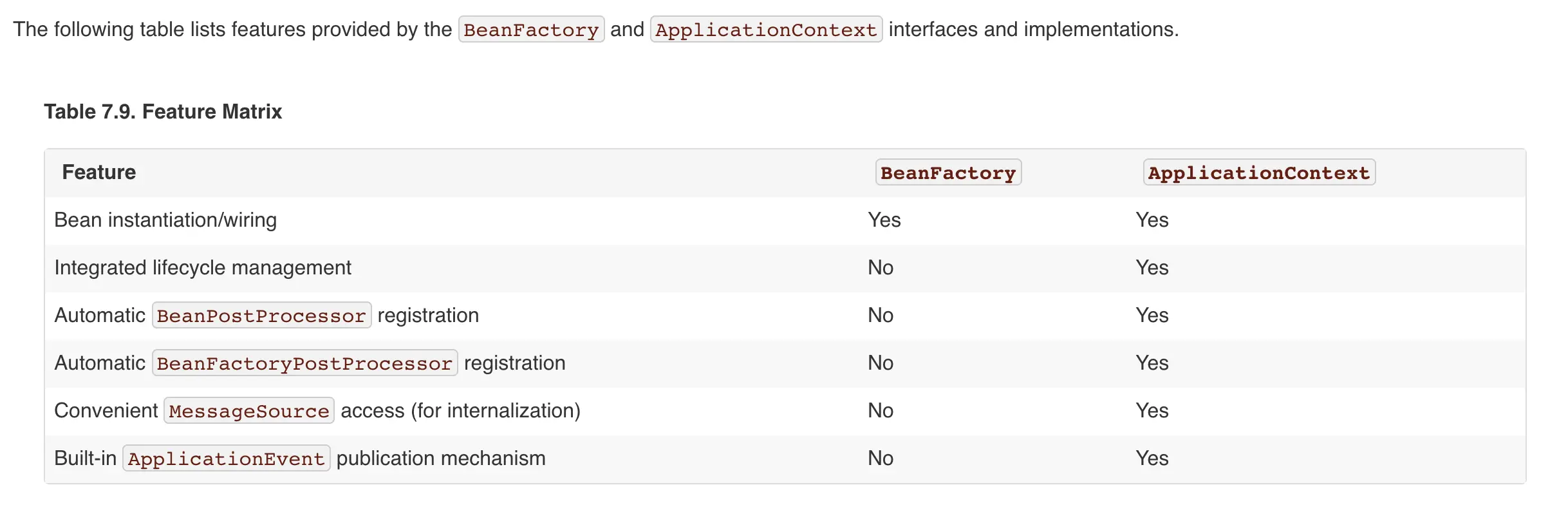The image size is (1568, 523).
Task: Click BeanFactory No for Integrated lifecycle management
Action: point(881,268)
